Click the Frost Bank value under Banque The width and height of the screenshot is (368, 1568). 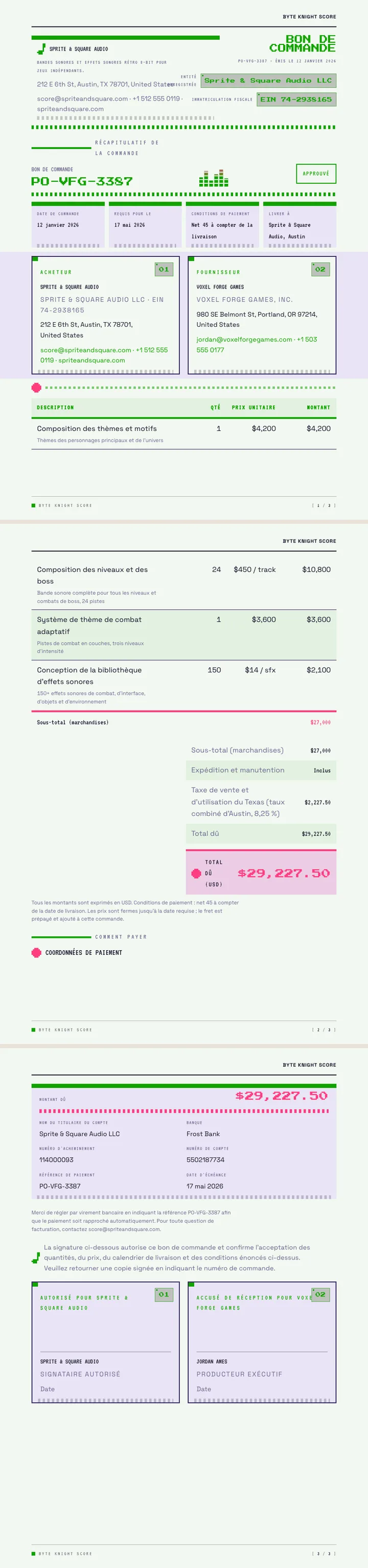(203, 1134)
